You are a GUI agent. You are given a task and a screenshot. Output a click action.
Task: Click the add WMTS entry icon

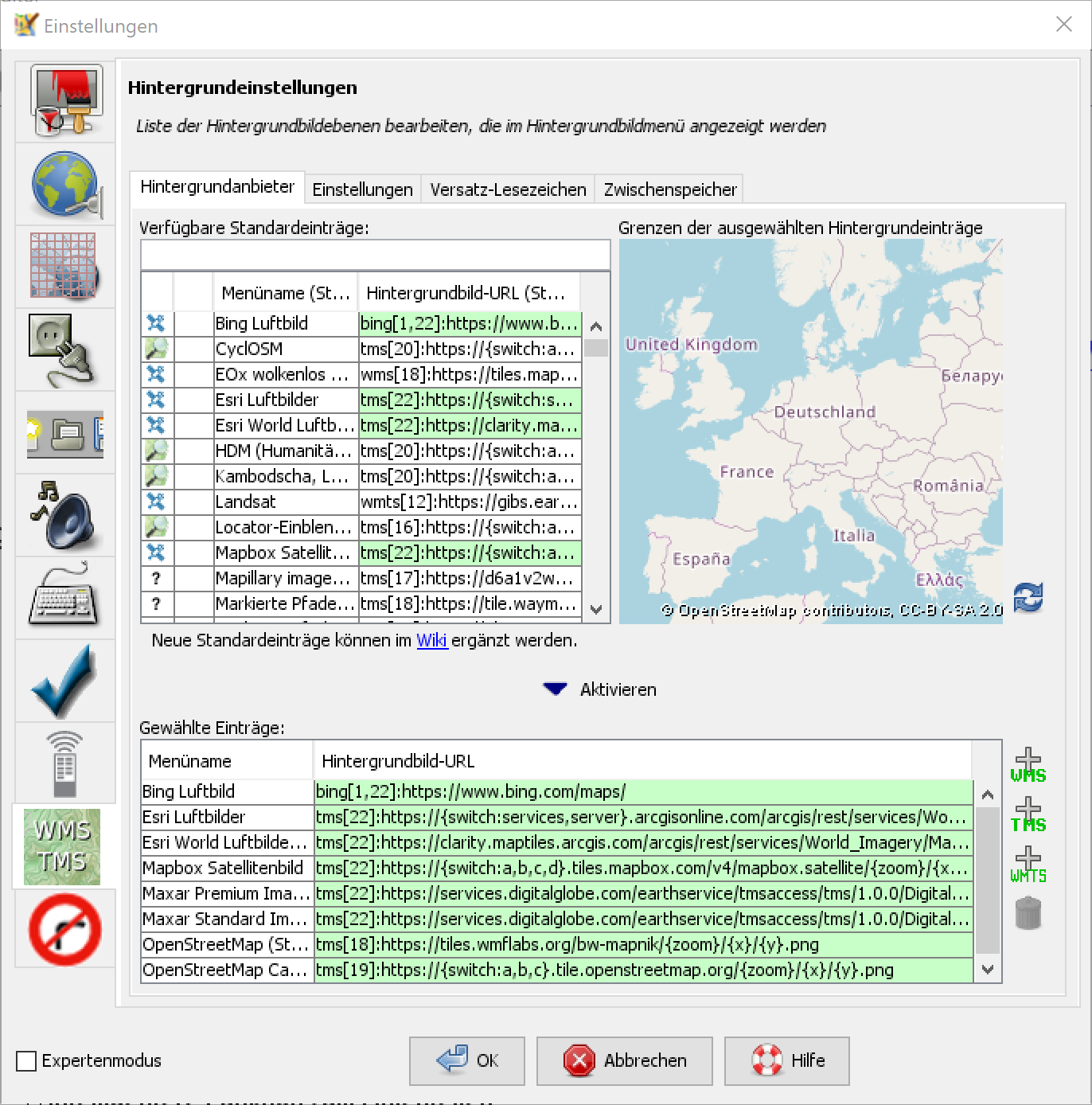(x=1028, y=865)
